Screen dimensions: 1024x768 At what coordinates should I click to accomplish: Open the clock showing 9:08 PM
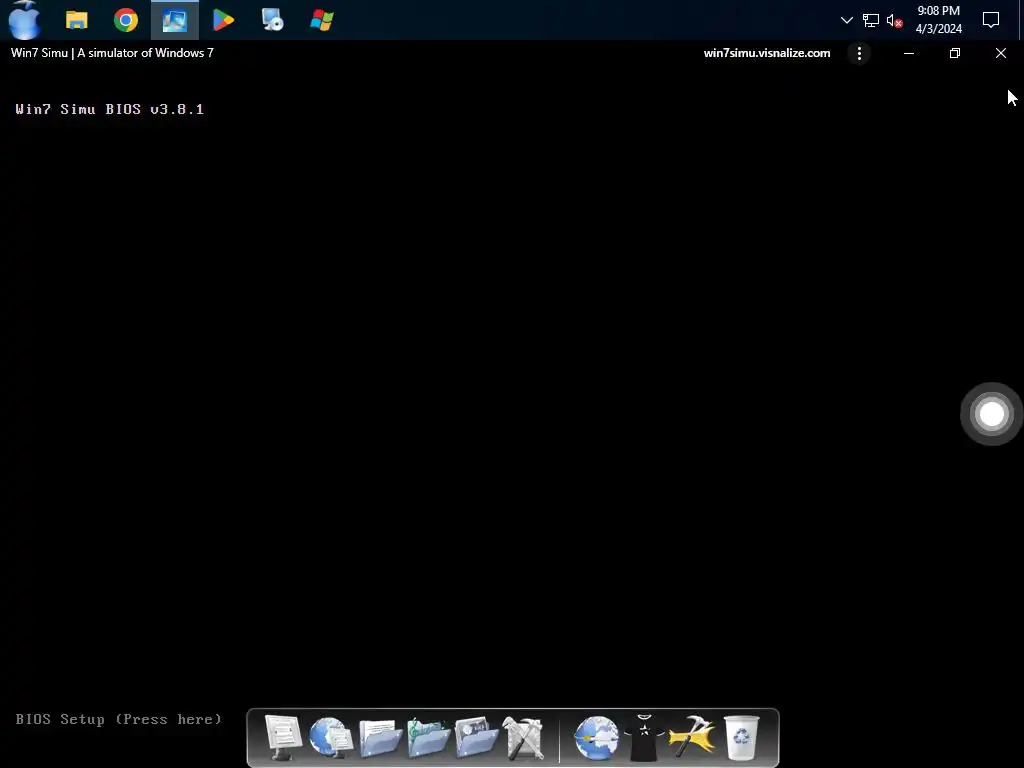pos(938,20)
